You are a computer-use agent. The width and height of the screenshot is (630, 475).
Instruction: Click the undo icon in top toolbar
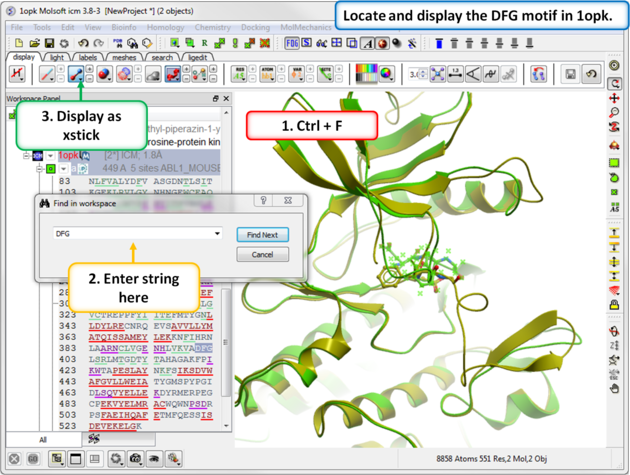point(84,44)
